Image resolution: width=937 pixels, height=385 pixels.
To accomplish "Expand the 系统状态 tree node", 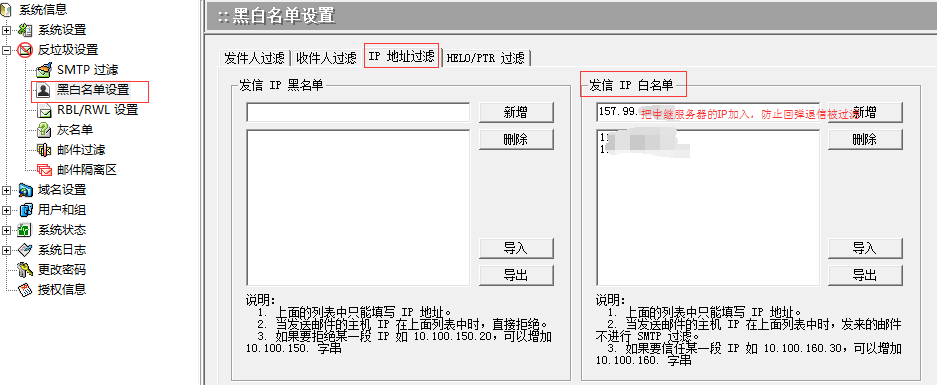I will [x=7, y=230].
